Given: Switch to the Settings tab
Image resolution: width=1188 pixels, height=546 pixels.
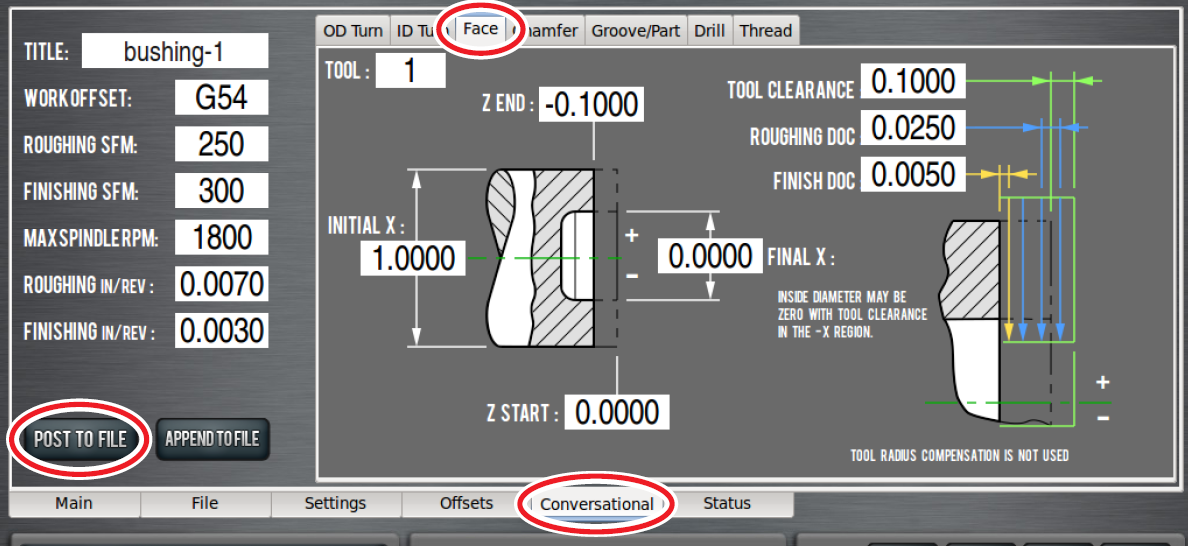Looking at the screenshot, I should 335,504.
